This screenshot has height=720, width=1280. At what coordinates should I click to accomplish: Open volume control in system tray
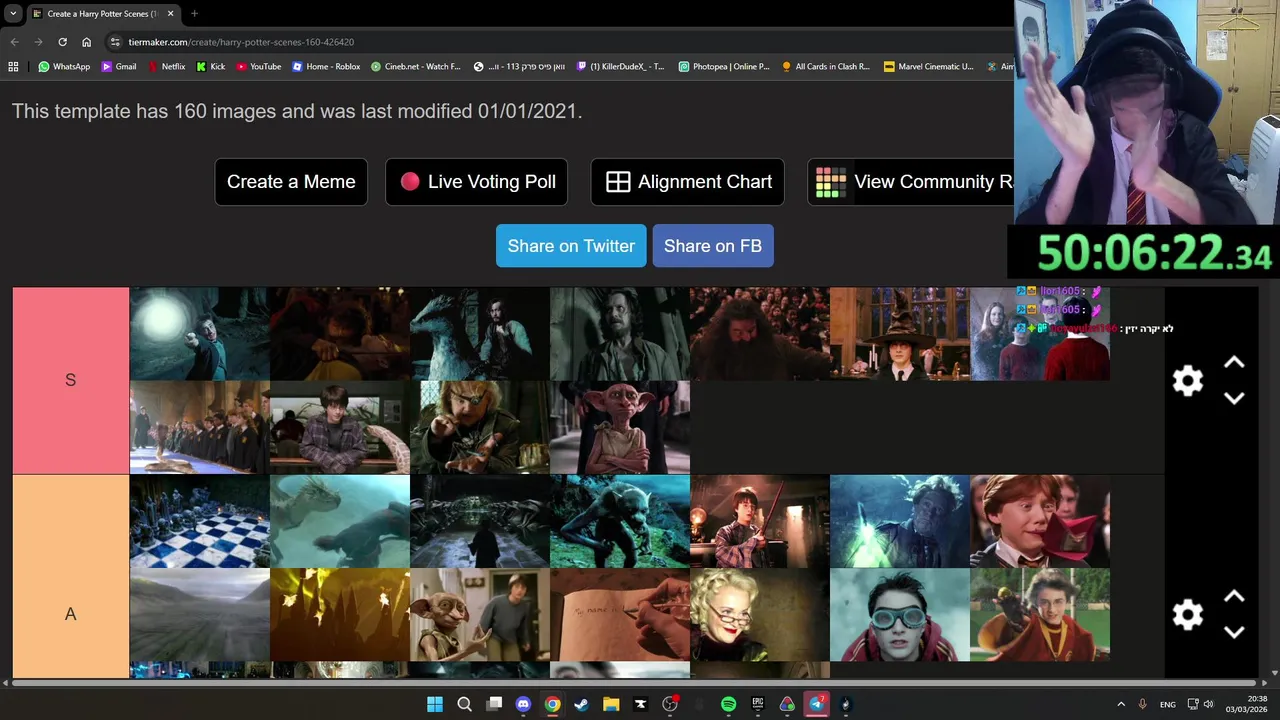(1208, 704)
